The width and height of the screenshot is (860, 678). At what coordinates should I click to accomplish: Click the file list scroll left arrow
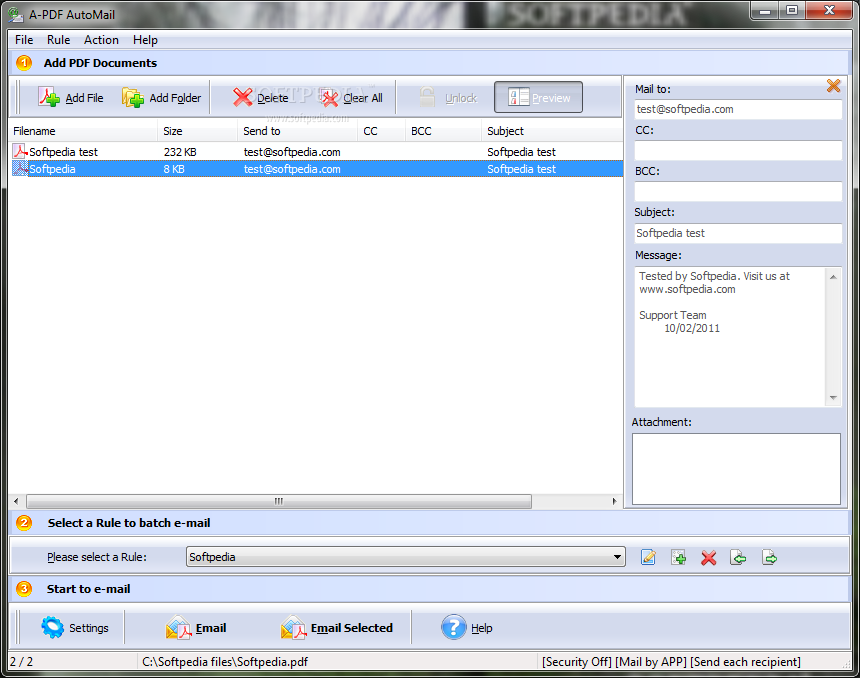click(16, 501)
